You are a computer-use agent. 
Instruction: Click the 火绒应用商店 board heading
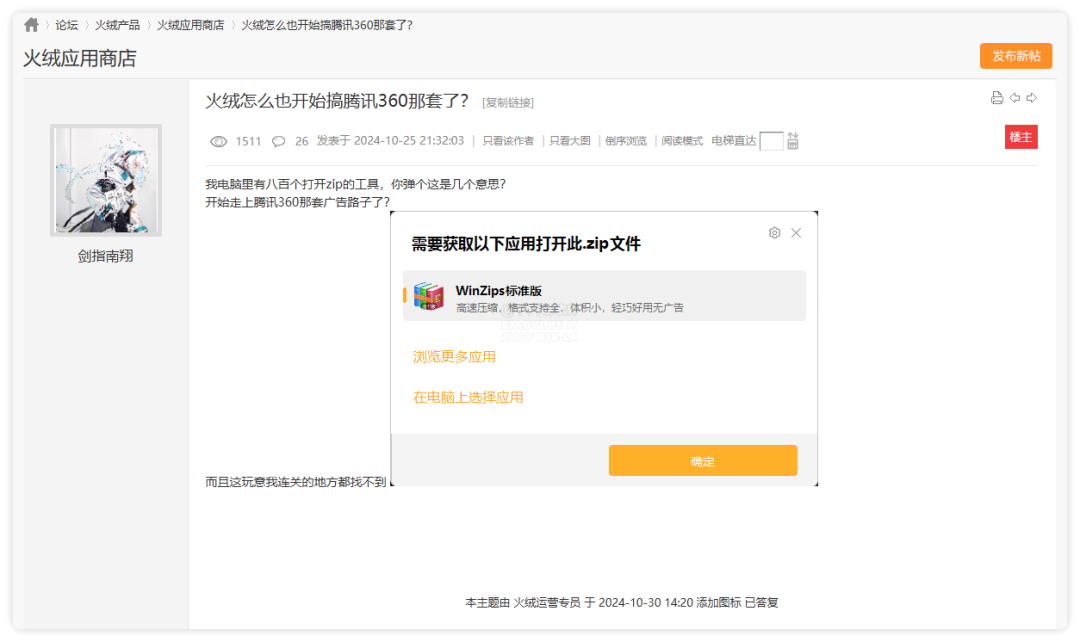[x=80, y=59]
